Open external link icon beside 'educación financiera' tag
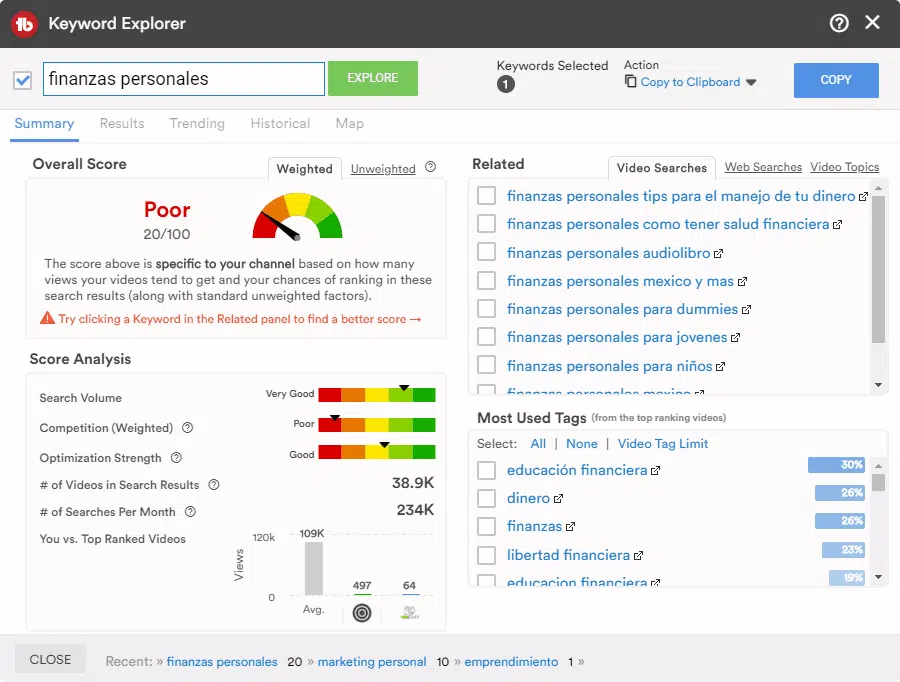 (x=655, y=470)
